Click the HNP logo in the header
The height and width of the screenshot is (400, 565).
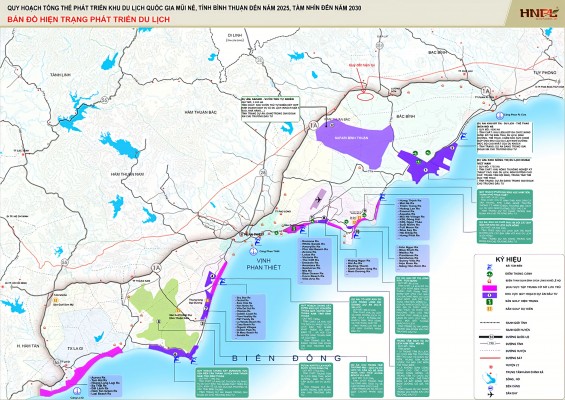point(538,14)
